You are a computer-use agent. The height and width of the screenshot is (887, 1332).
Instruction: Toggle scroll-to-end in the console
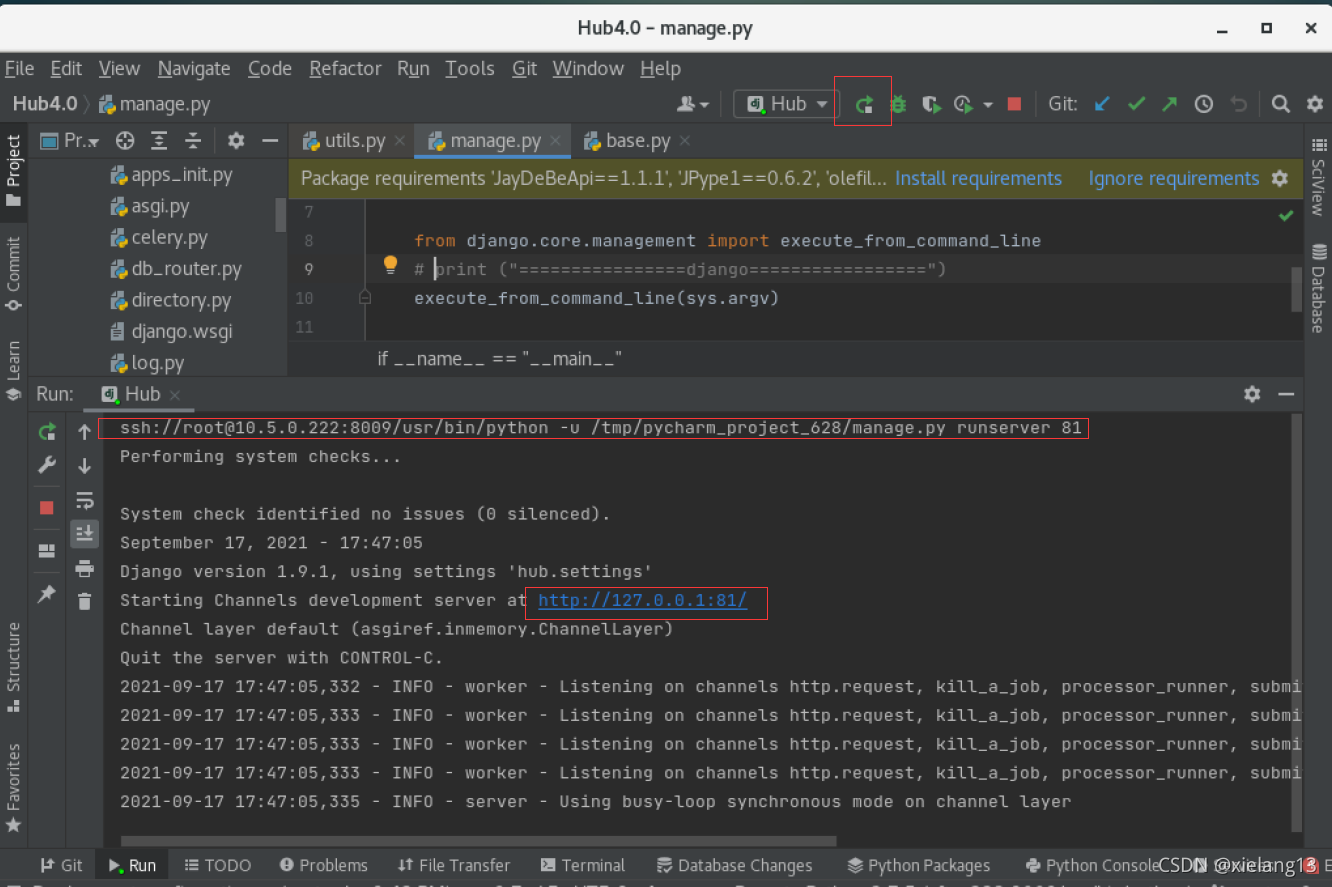pyautogui.click(x=84, y=533)
